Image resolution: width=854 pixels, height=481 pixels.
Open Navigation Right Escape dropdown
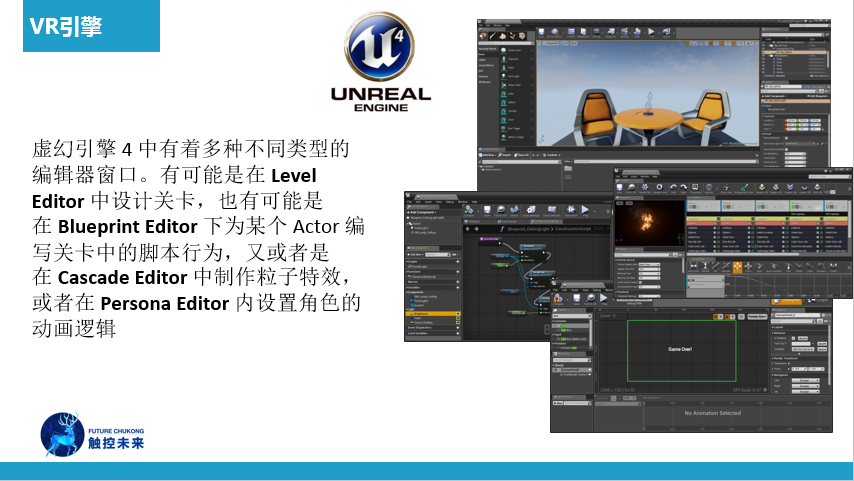point(806,386)
